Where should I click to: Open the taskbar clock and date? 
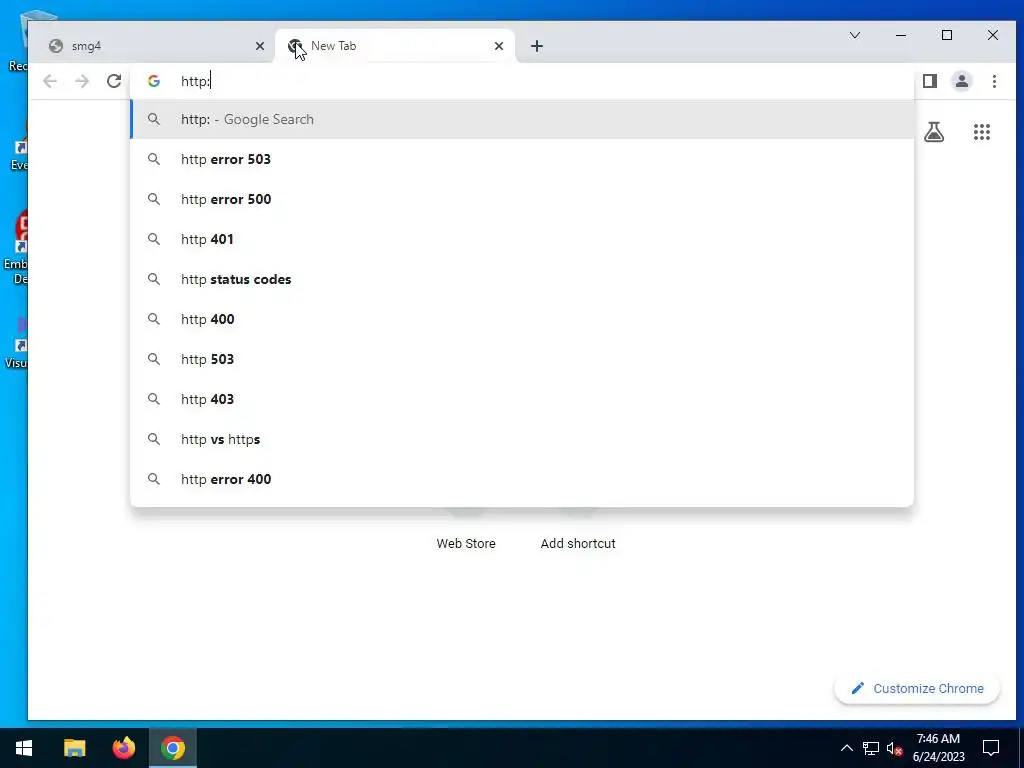tap(938, 748)
